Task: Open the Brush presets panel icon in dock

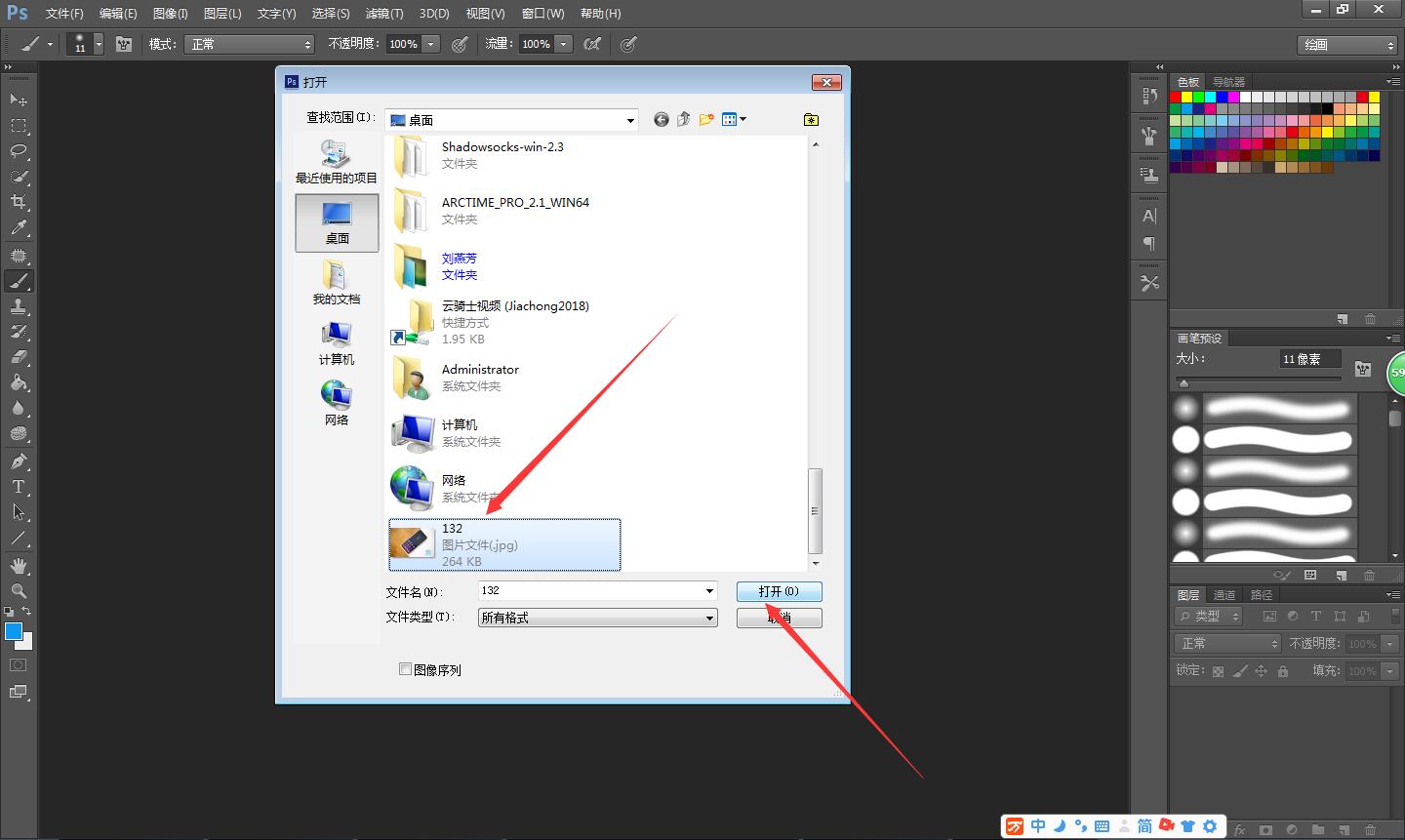Action: click(1149, 136)
